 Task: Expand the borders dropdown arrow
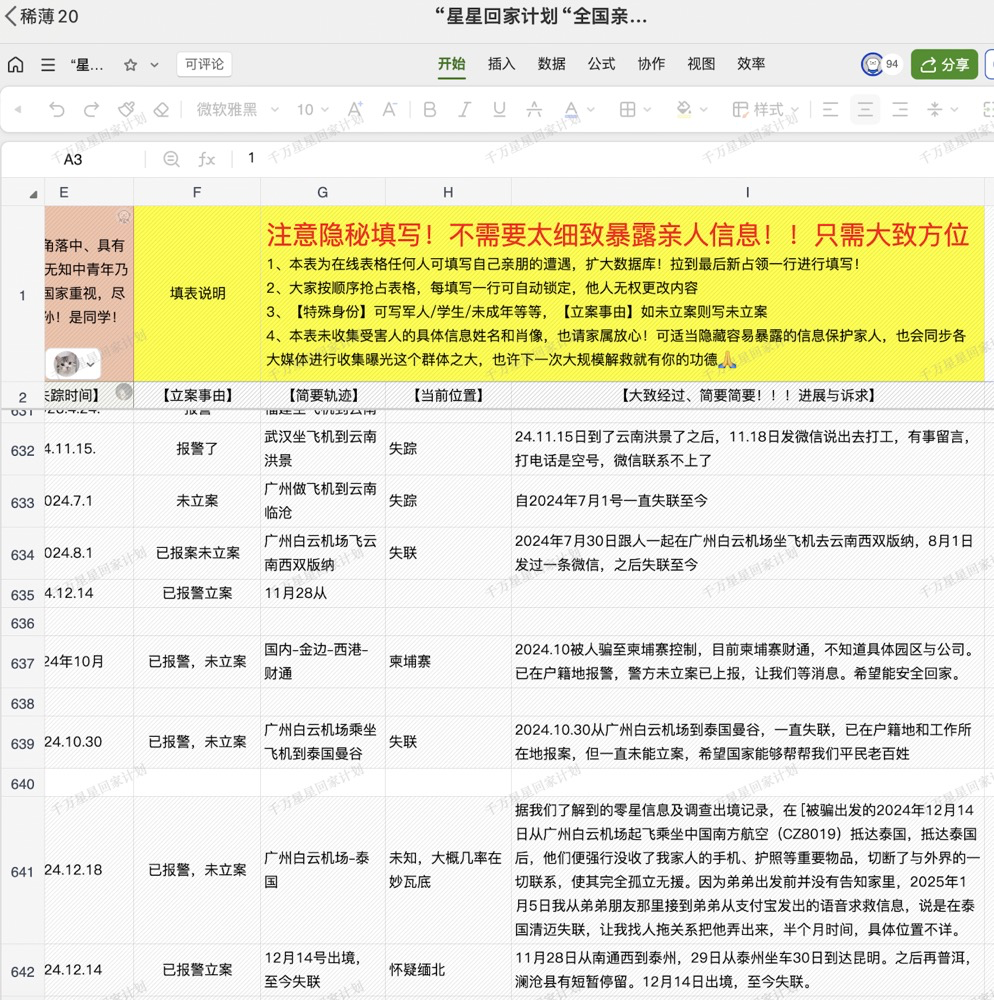click(647, 110)
